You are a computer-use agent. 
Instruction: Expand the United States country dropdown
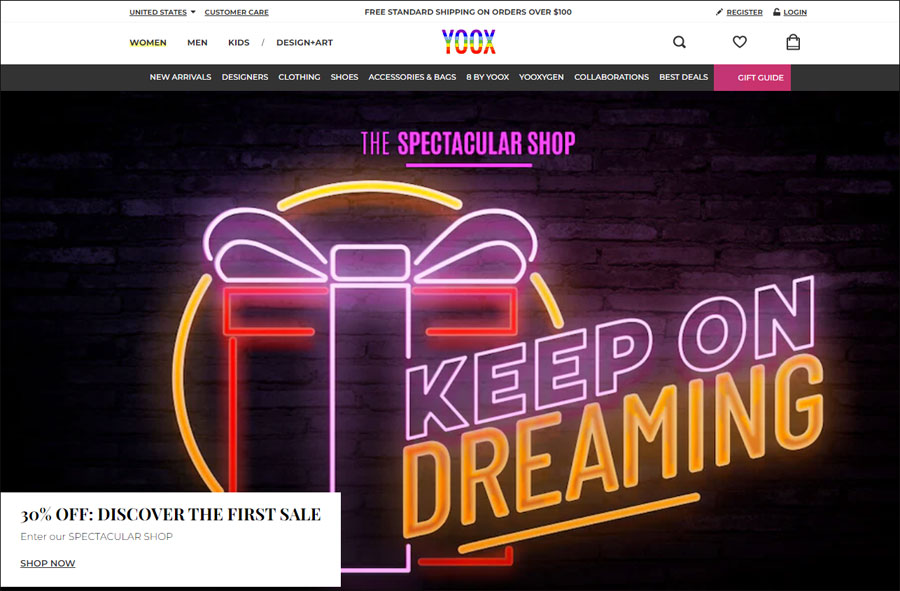(x=162, y=12)
